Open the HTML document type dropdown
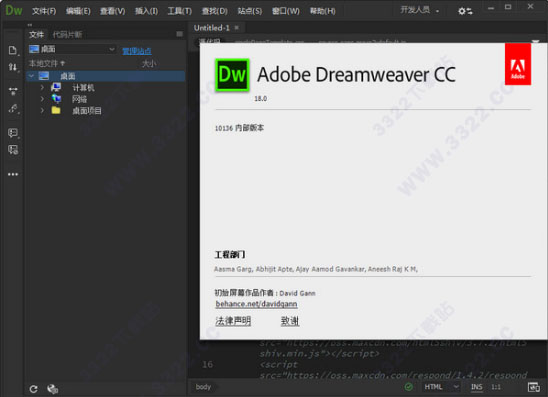Screen dimensions: 548x397 (x=441, y=387)
